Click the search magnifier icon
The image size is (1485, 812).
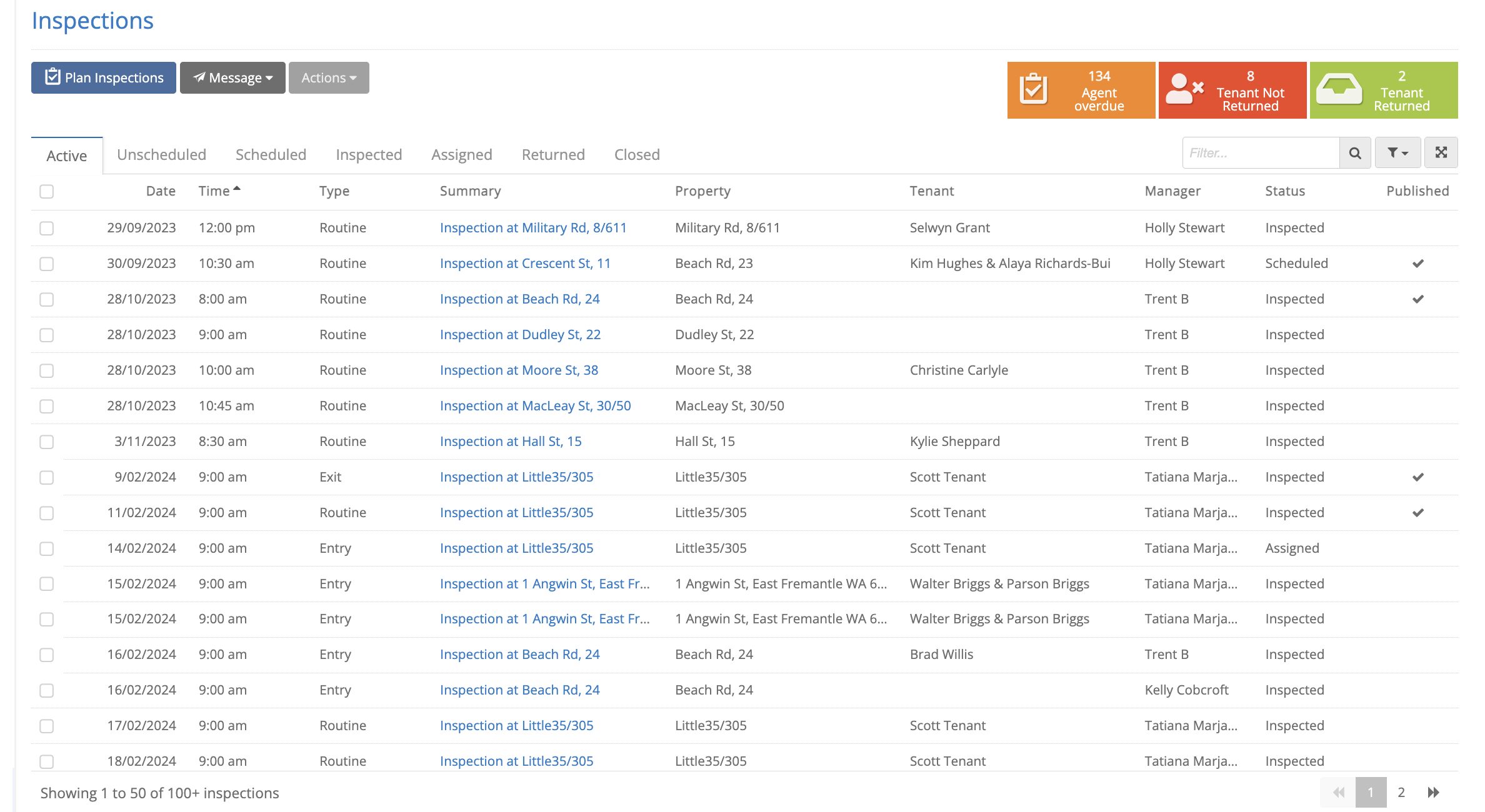click(1355, 153)
